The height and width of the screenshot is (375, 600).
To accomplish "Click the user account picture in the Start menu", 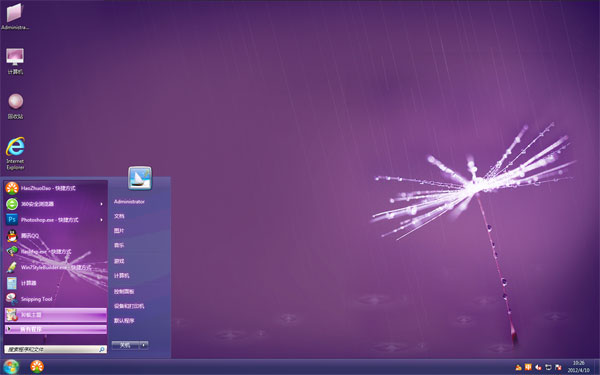I will (x=140, y=178).
